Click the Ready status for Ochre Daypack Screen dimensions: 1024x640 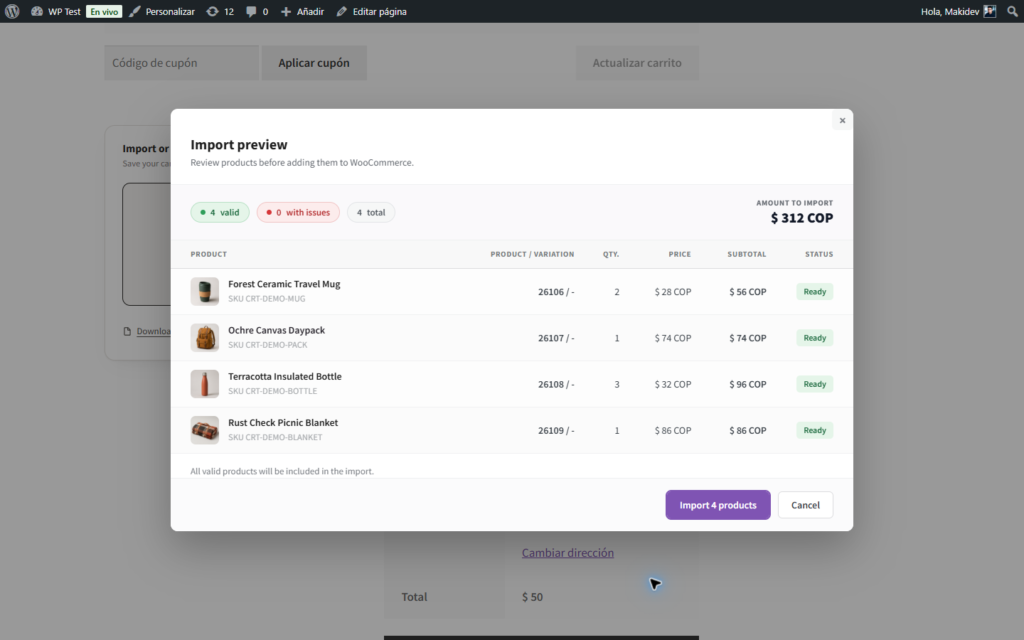point(814,338)
